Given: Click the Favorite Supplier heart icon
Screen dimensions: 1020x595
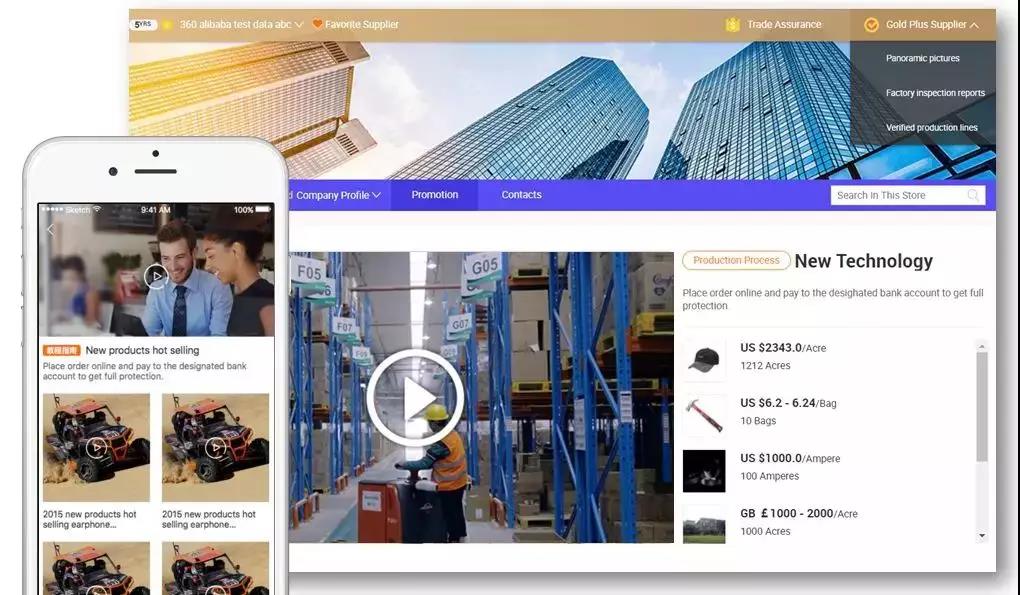Looking at the screenshot, I should click(317, 25).
